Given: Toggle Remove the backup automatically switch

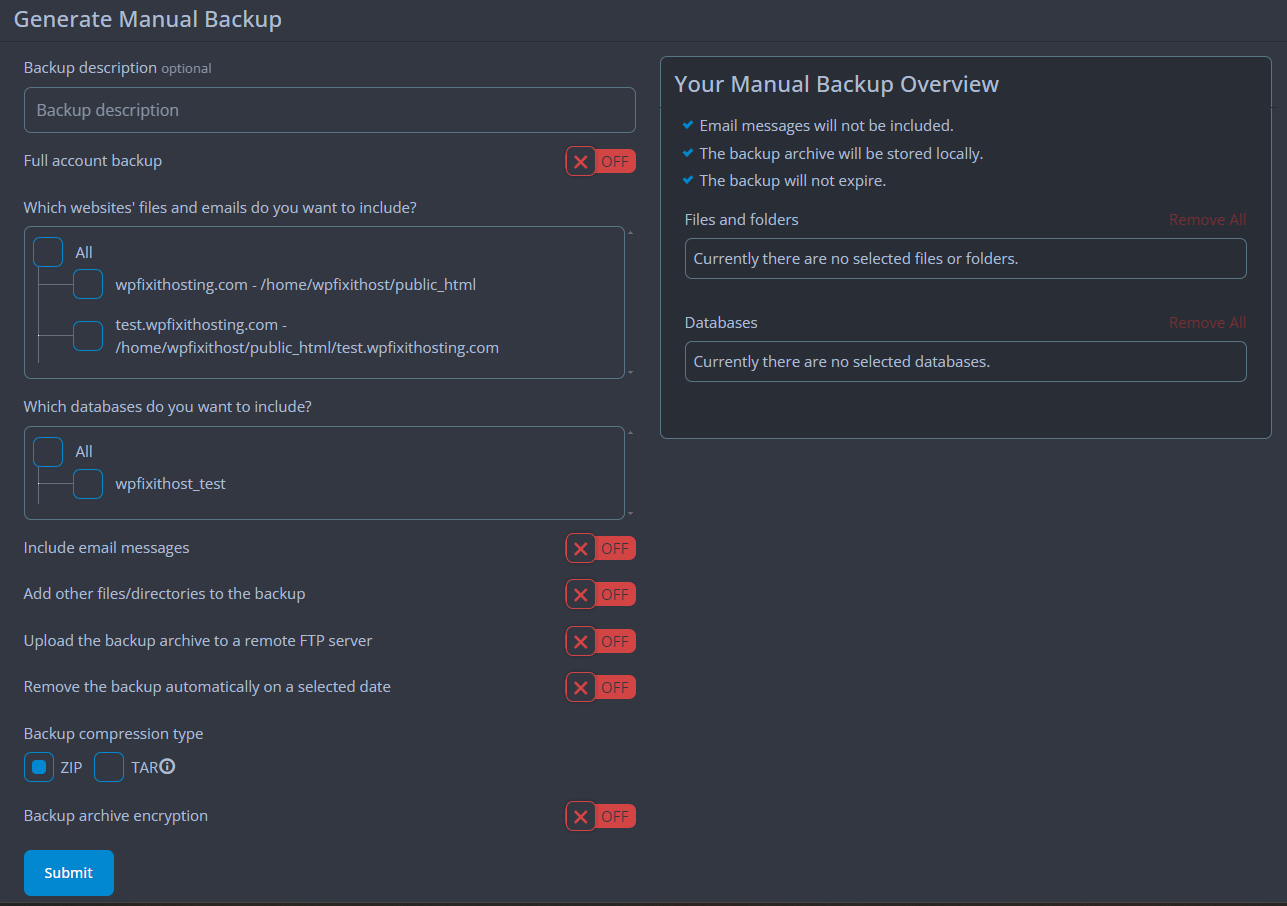Looking at the screenshot, I should tap(600, 687).
